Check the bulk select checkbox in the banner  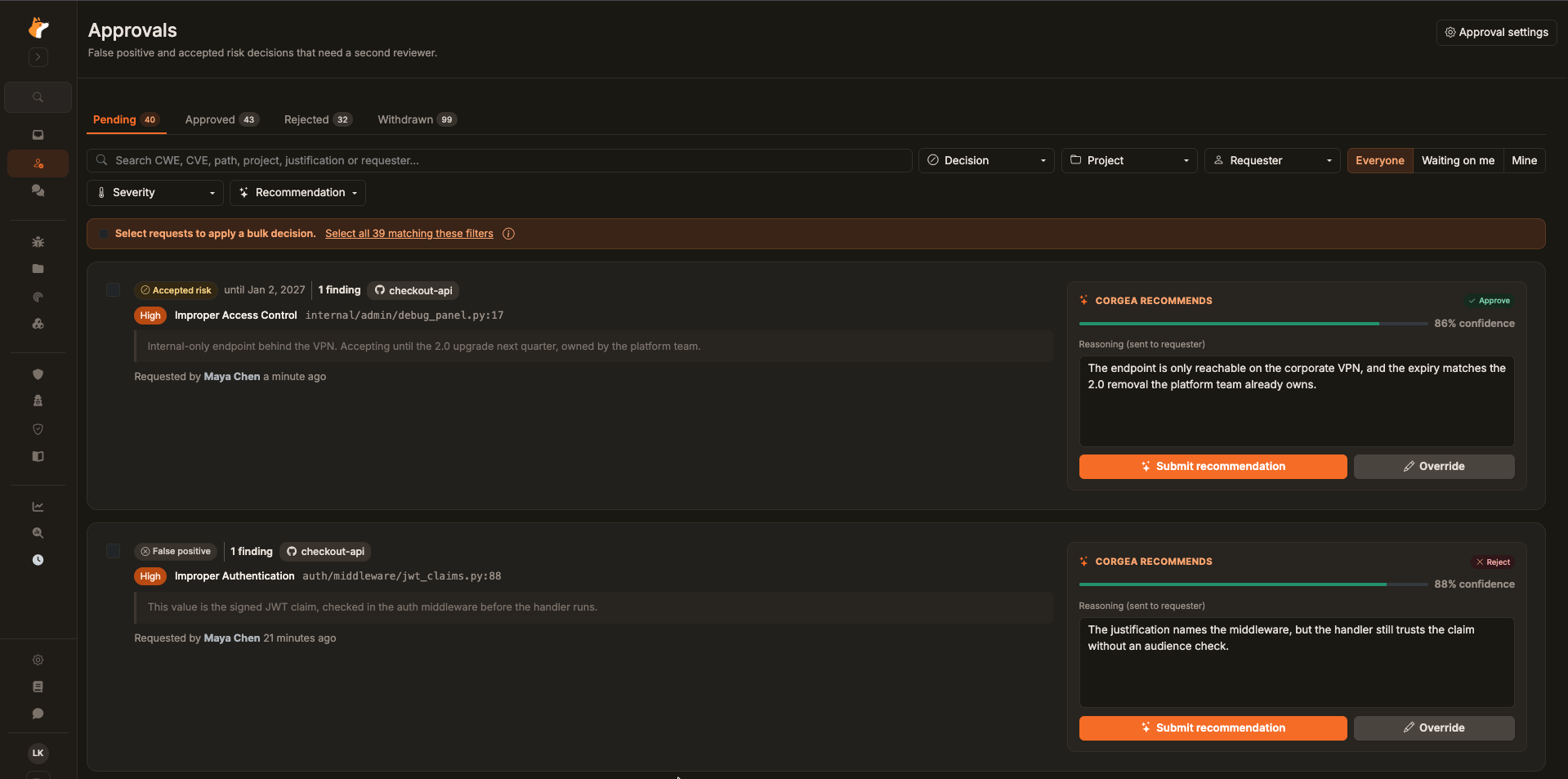pos(104,234)
